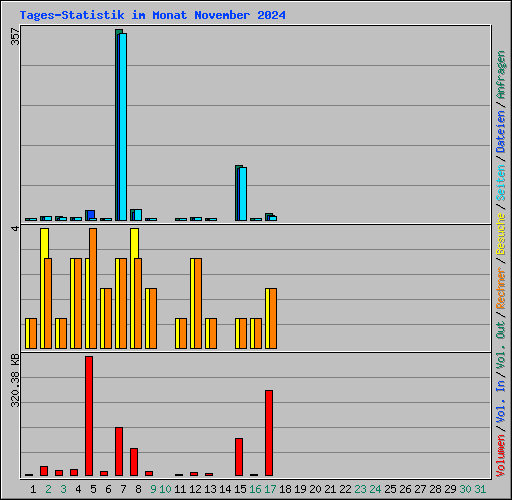Select the blue 'Dateien' legend label
Image resolution: width=512 pixels, height=500 pixels.
[x=500, y=132]
